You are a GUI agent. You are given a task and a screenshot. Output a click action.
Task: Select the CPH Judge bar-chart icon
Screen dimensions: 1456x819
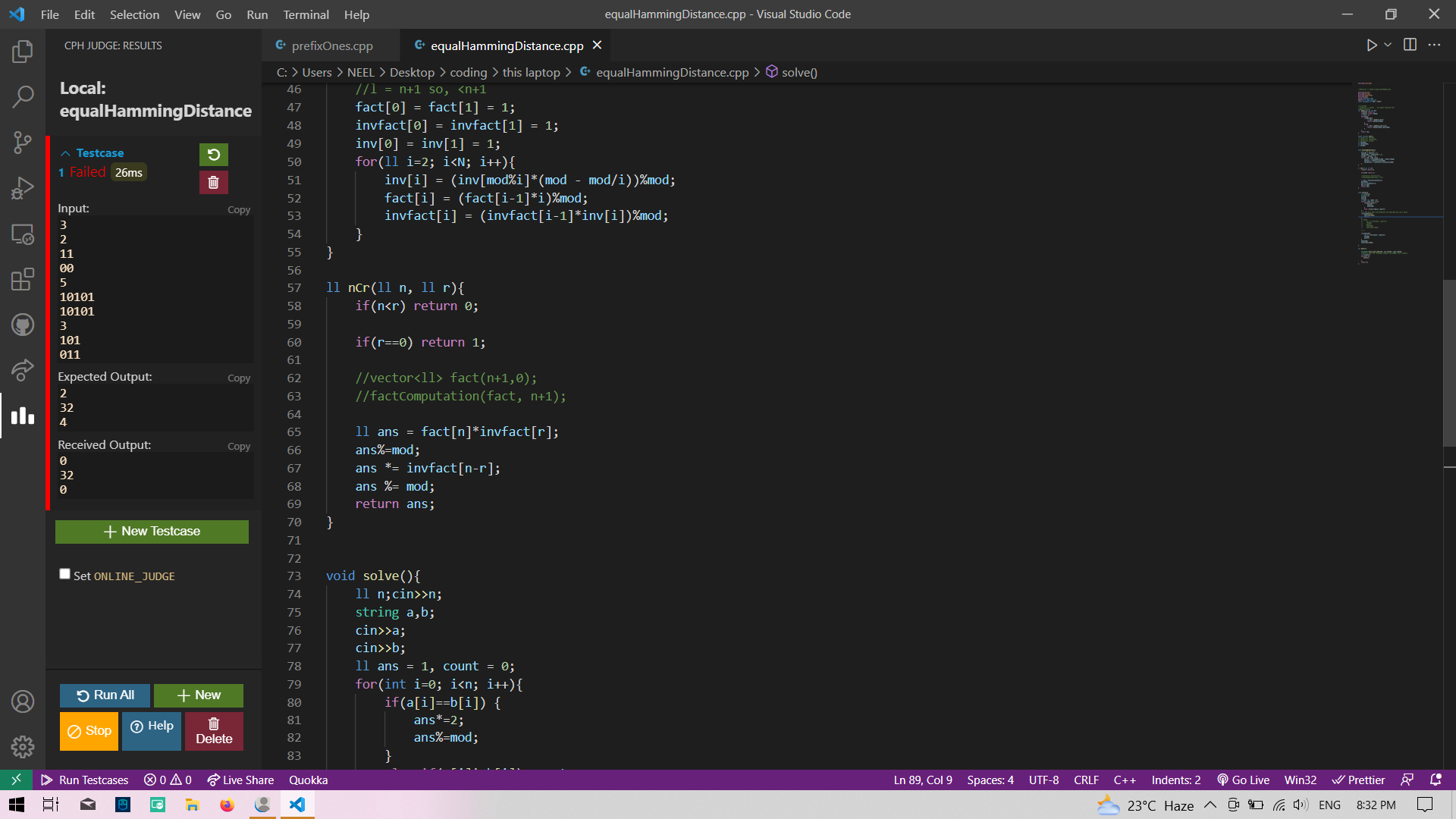point(22,416)
